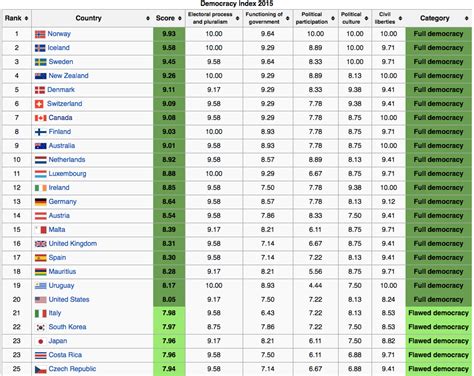The image size is (474, 376).
Task: Open the Czech Republic country link
Action: pos(72,369)
